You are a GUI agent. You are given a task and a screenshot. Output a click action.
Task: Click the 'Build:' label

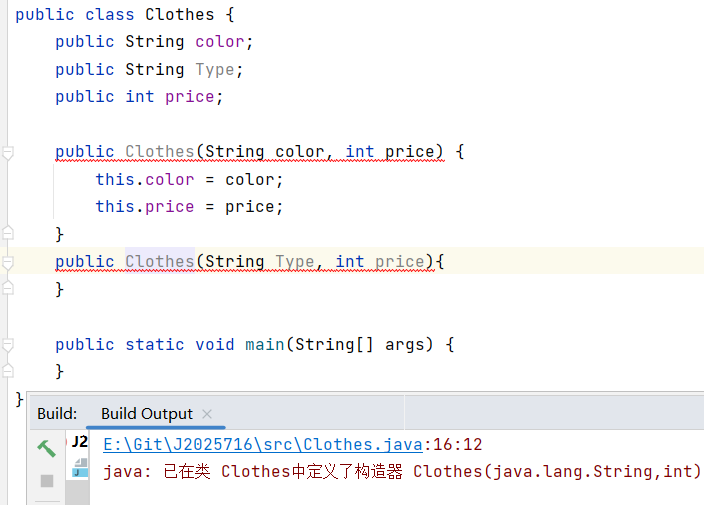57,413
